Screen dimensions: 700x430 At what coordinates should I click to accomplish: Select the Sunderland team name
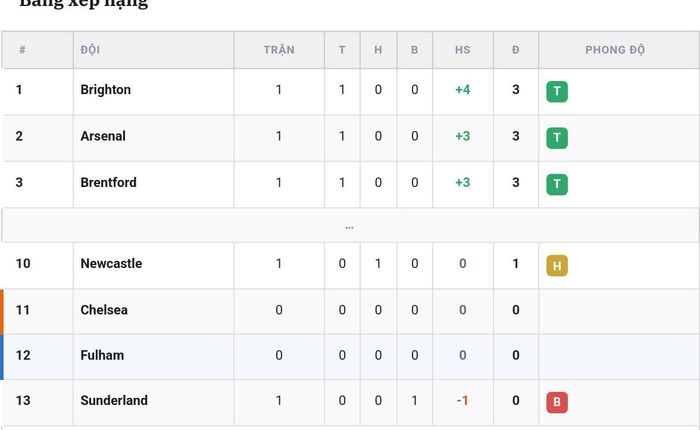(x=114, y=401)
